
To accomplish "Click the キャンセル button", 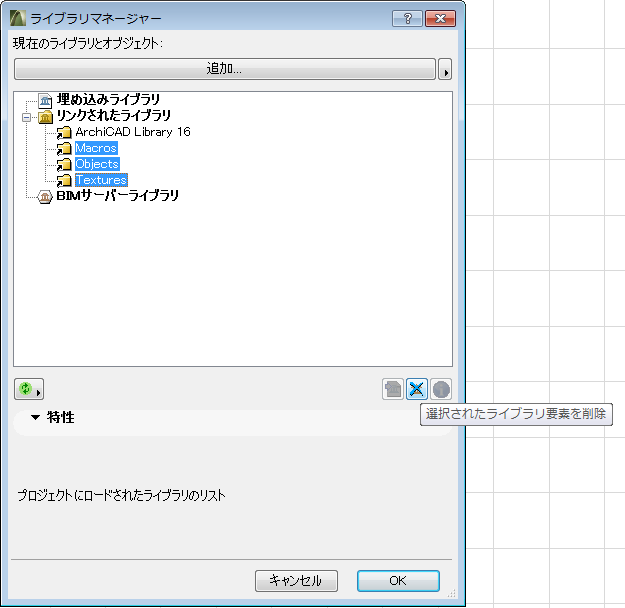I will (296, 581).
